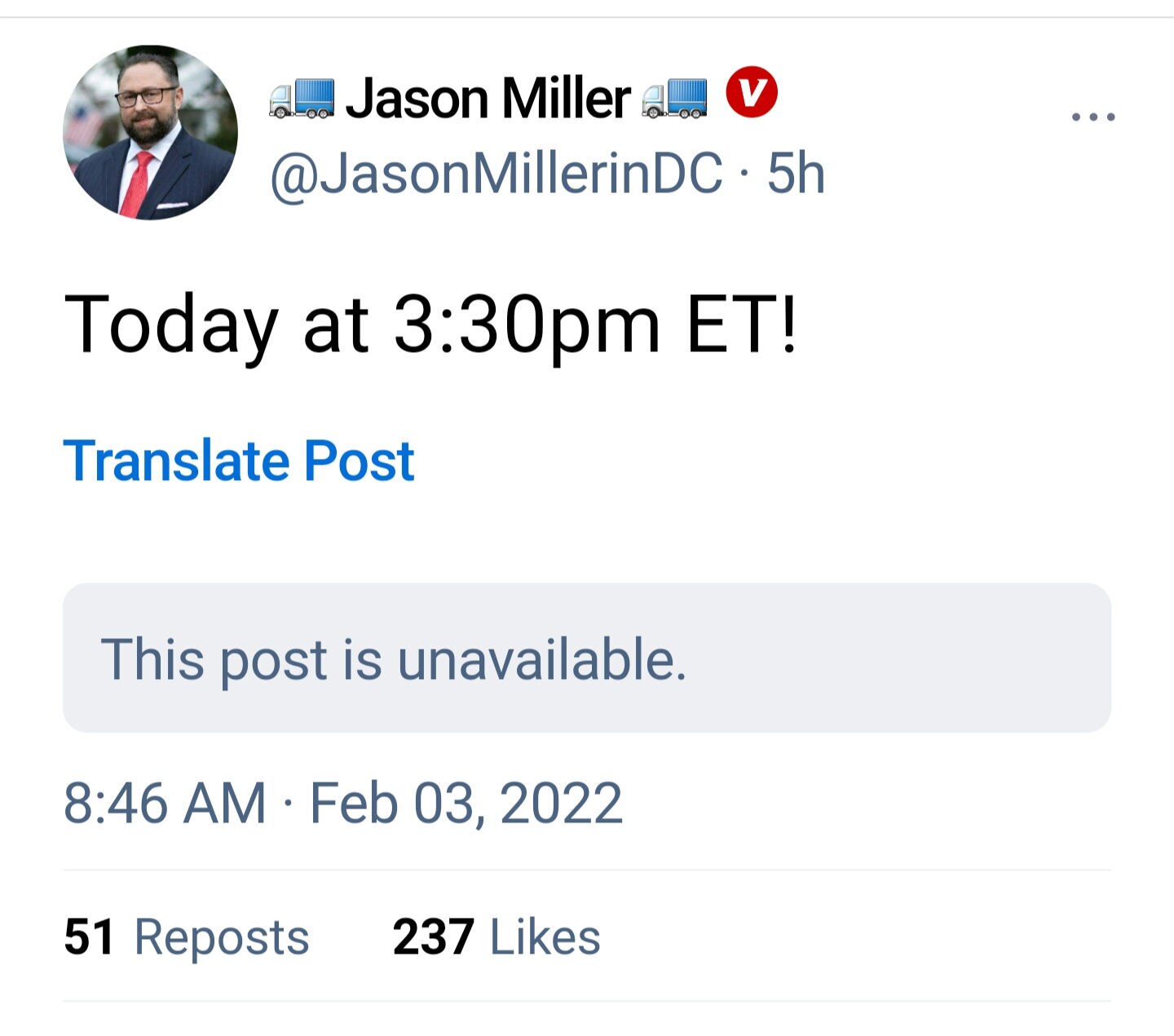Select the post text Today at 3:30pm ET
The height and width of the screenshot is (1036, 1174).
click(x=432, y=324)
